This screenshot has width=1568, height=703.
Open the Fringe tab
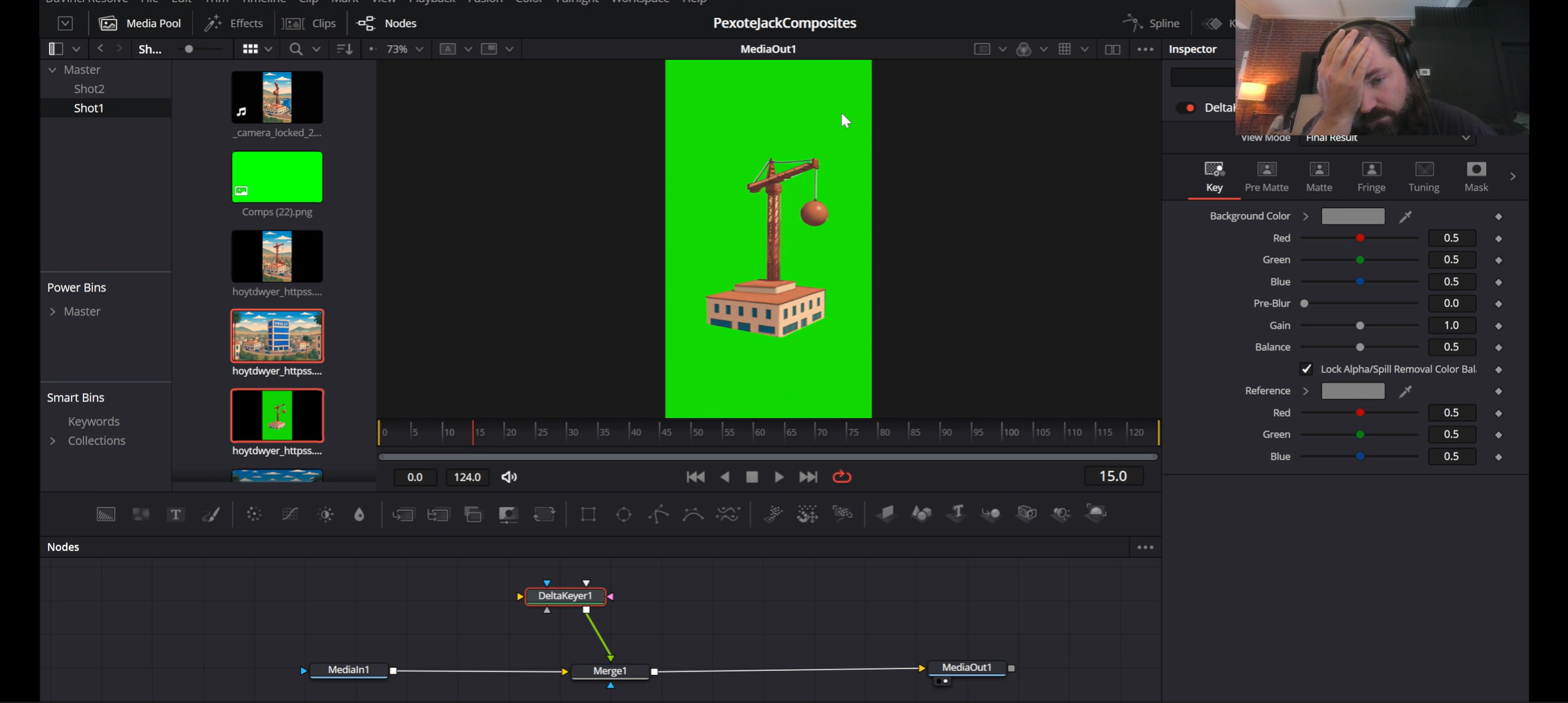(x=1371, y=176)
